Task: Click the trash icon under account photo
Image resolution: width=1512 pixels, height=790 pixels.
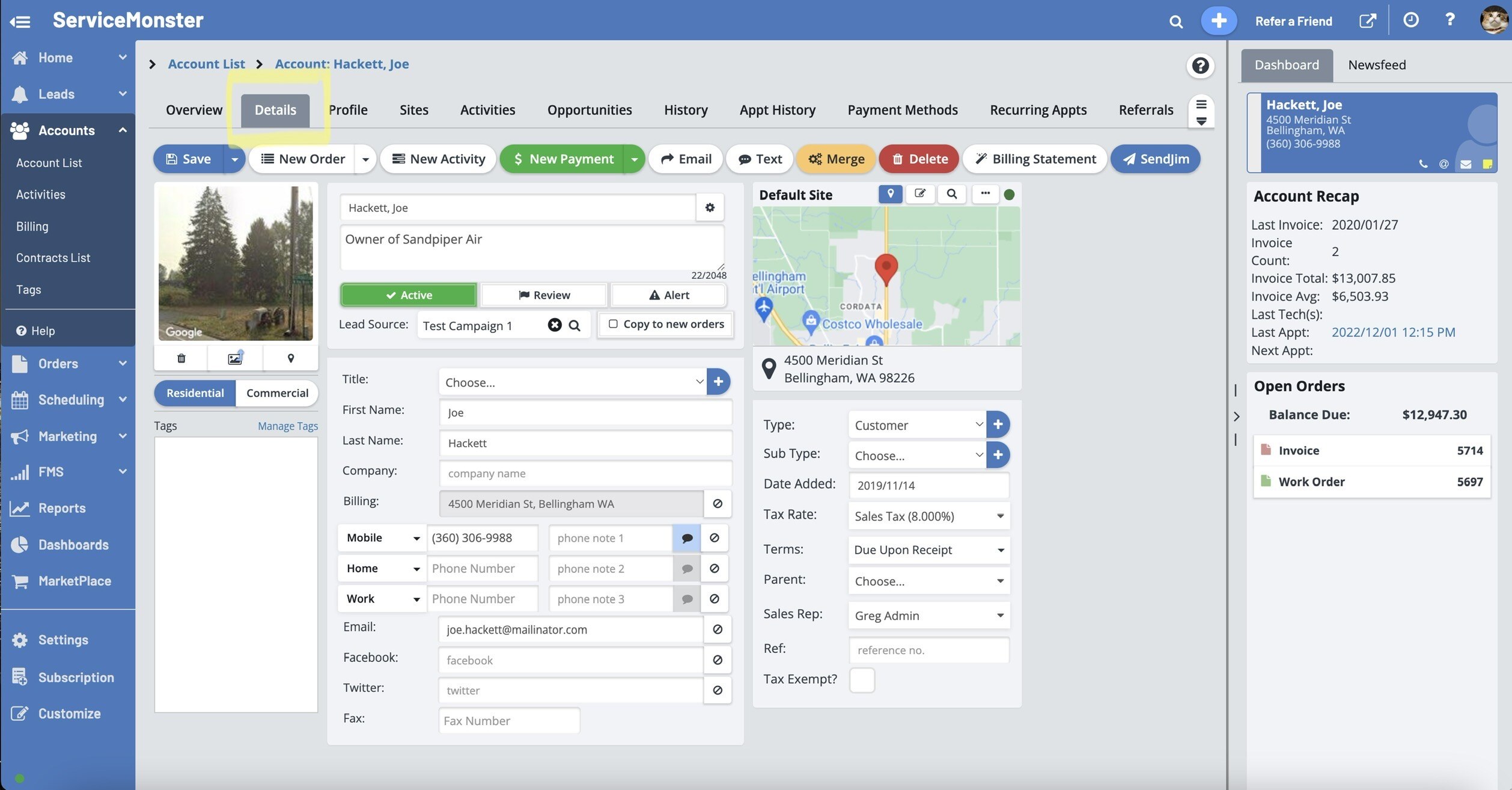Action: 181,358
